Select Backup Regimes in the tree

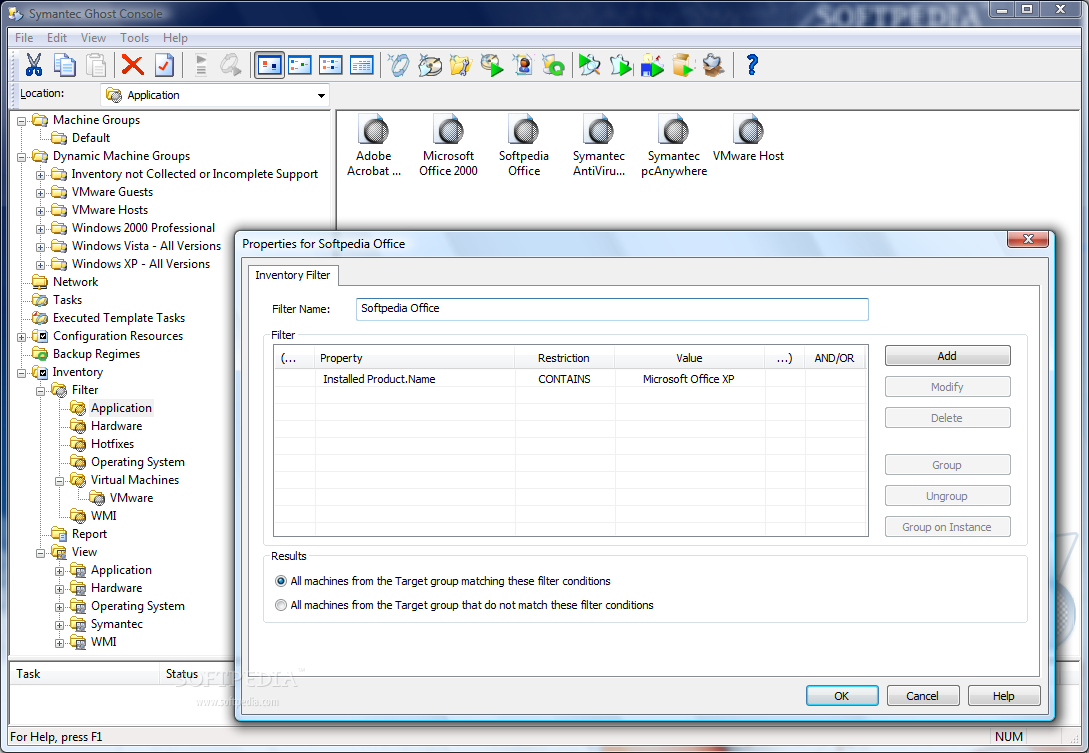(x=96, y=354)
